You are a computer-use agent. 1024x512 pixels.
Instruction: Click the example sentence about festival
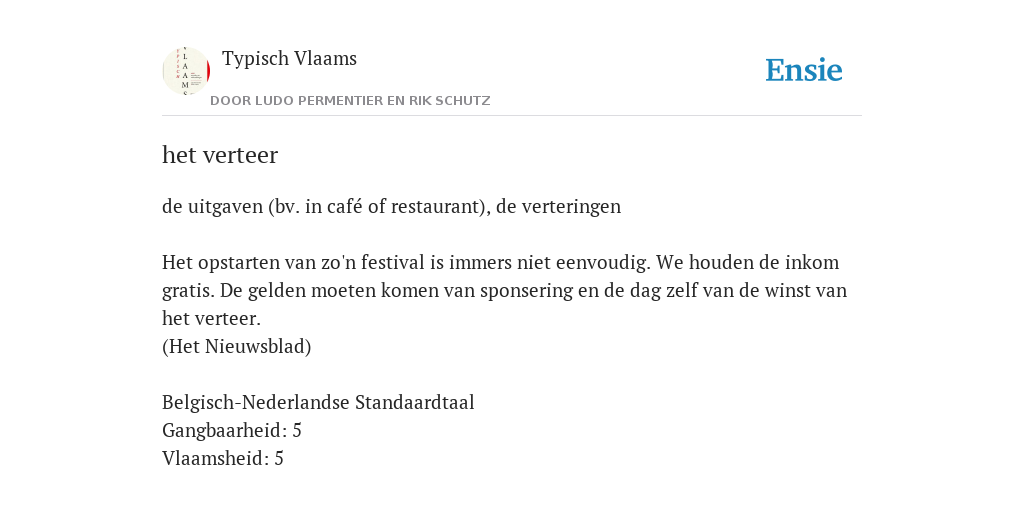point(504,290)
